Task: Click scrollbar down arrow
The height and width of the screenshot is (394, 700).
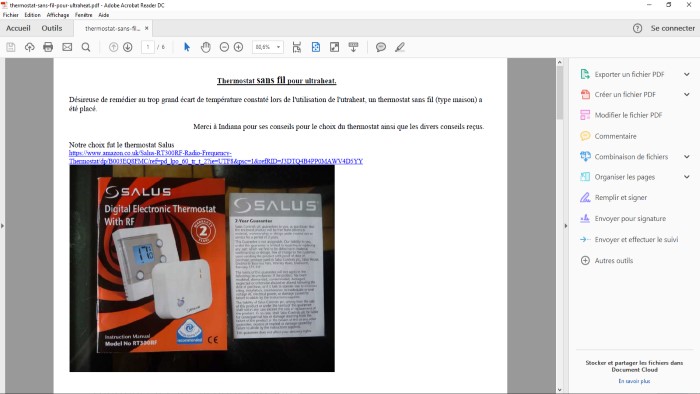Action: pyautogui.click(x=560, y=390)
